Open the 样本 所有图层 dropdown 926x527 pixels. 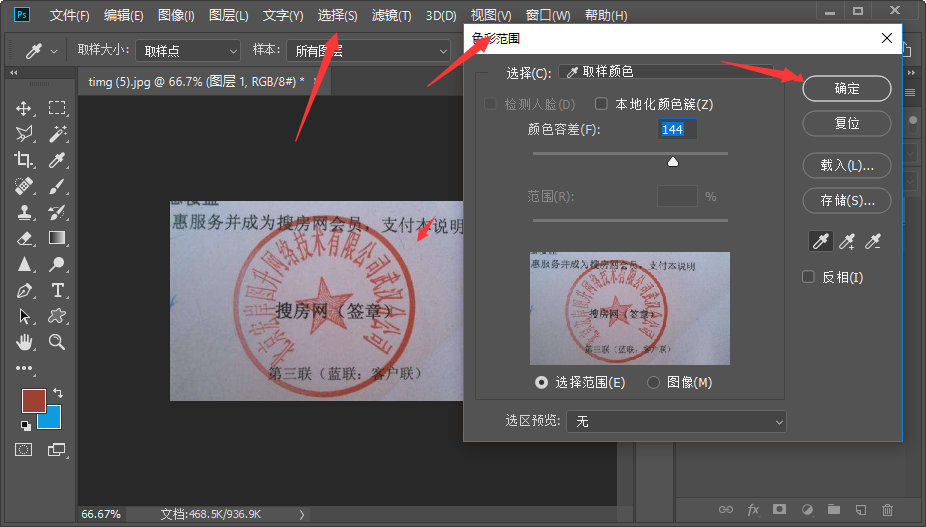pyautogui.click(x=369, y=51)
